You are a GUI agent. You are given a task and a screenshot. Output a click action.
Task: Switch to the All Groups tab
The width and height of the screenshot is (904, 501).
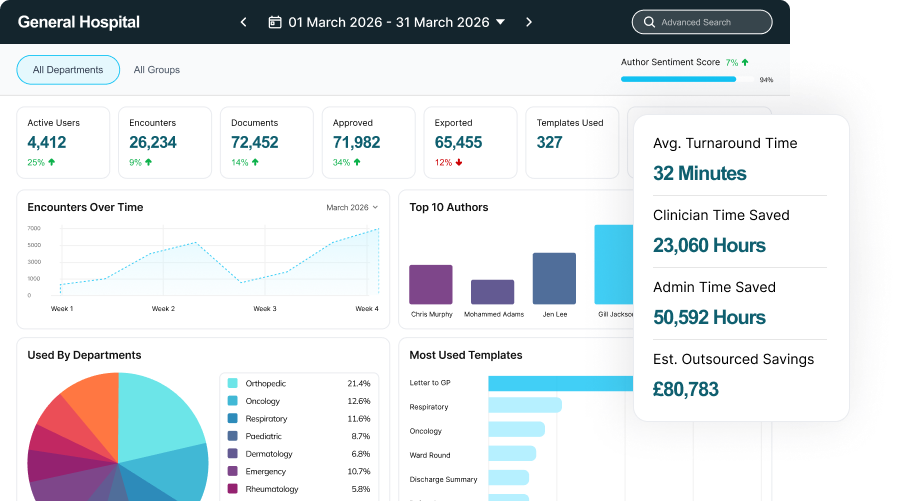click(x=157, y=70)
